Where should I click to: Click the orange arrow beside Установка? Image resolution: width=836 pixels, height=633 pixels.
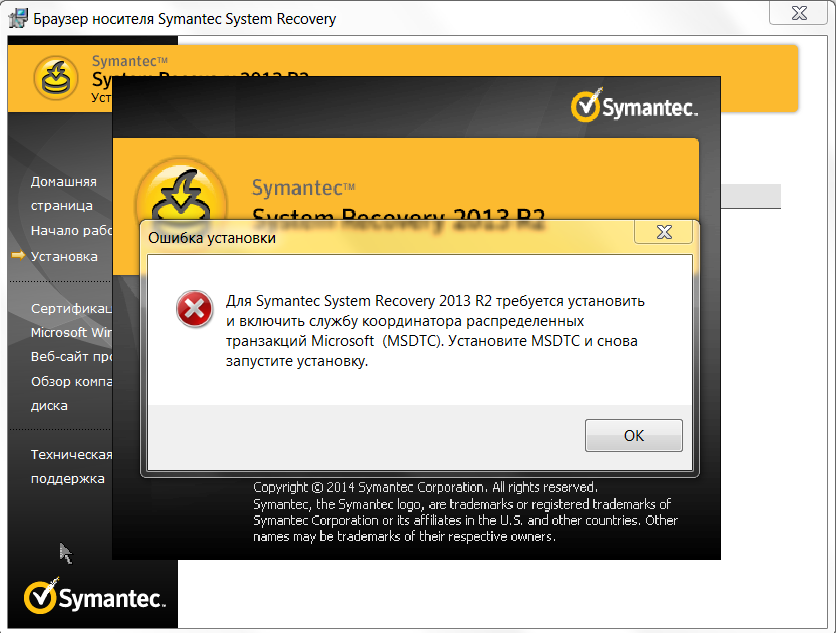pos(18,256)
